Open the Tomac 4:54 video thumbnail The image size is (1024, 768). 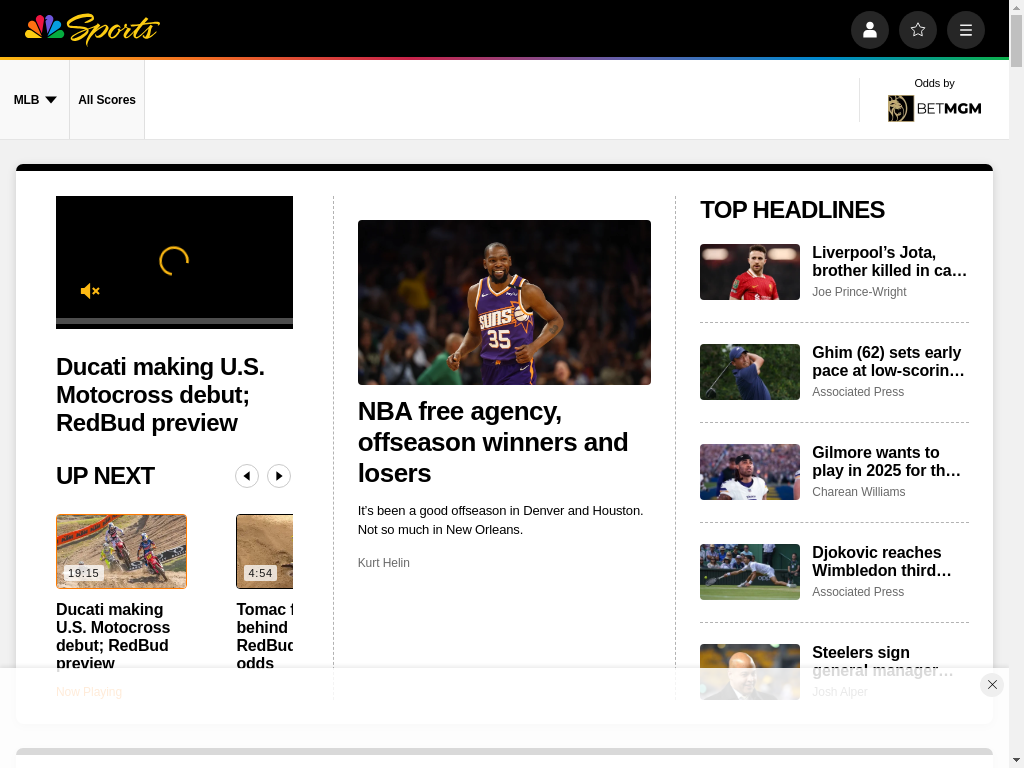[x=264, y=551]
